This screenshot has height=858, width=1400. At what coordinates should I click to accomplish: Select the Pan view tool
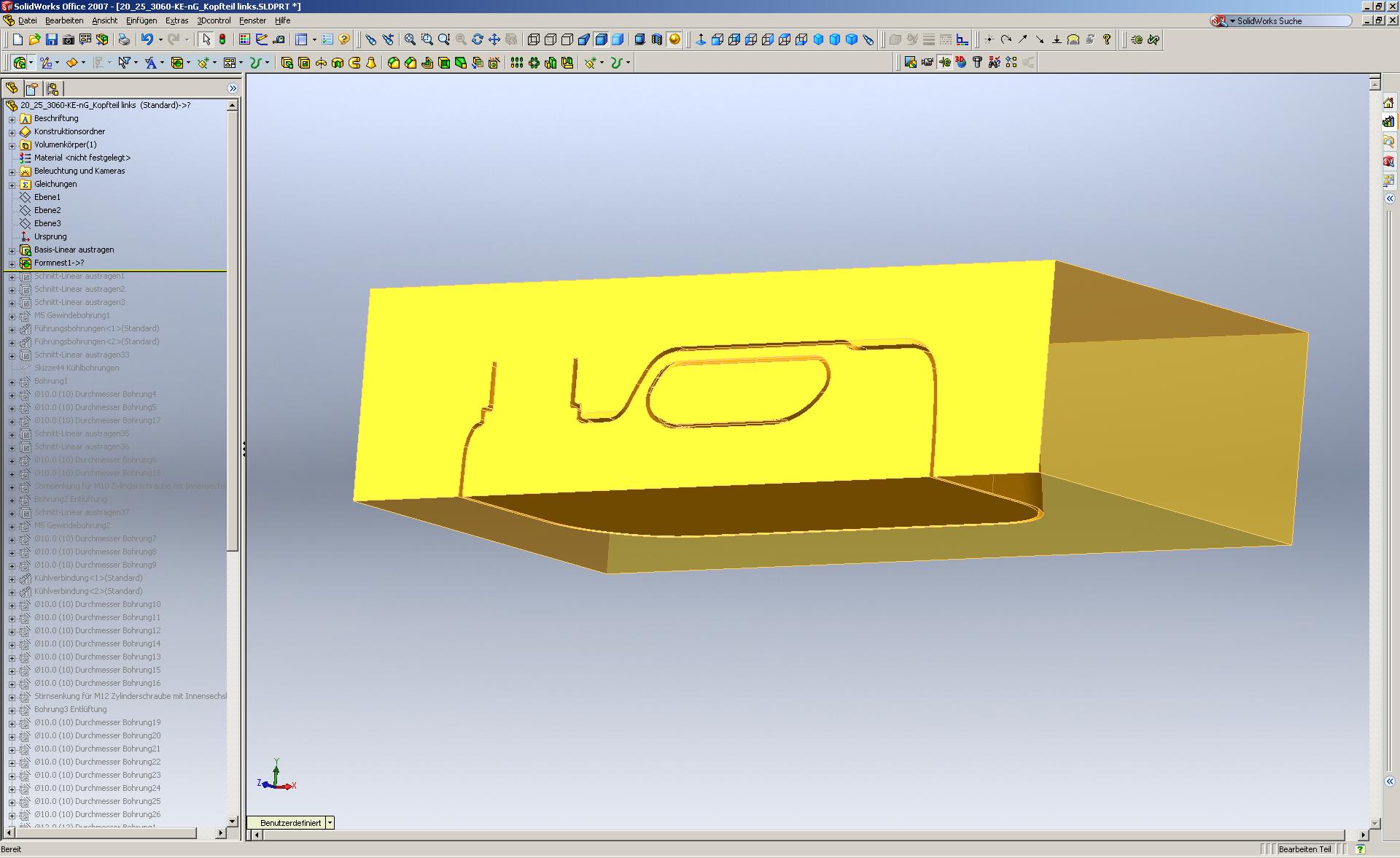coord(494,39)
